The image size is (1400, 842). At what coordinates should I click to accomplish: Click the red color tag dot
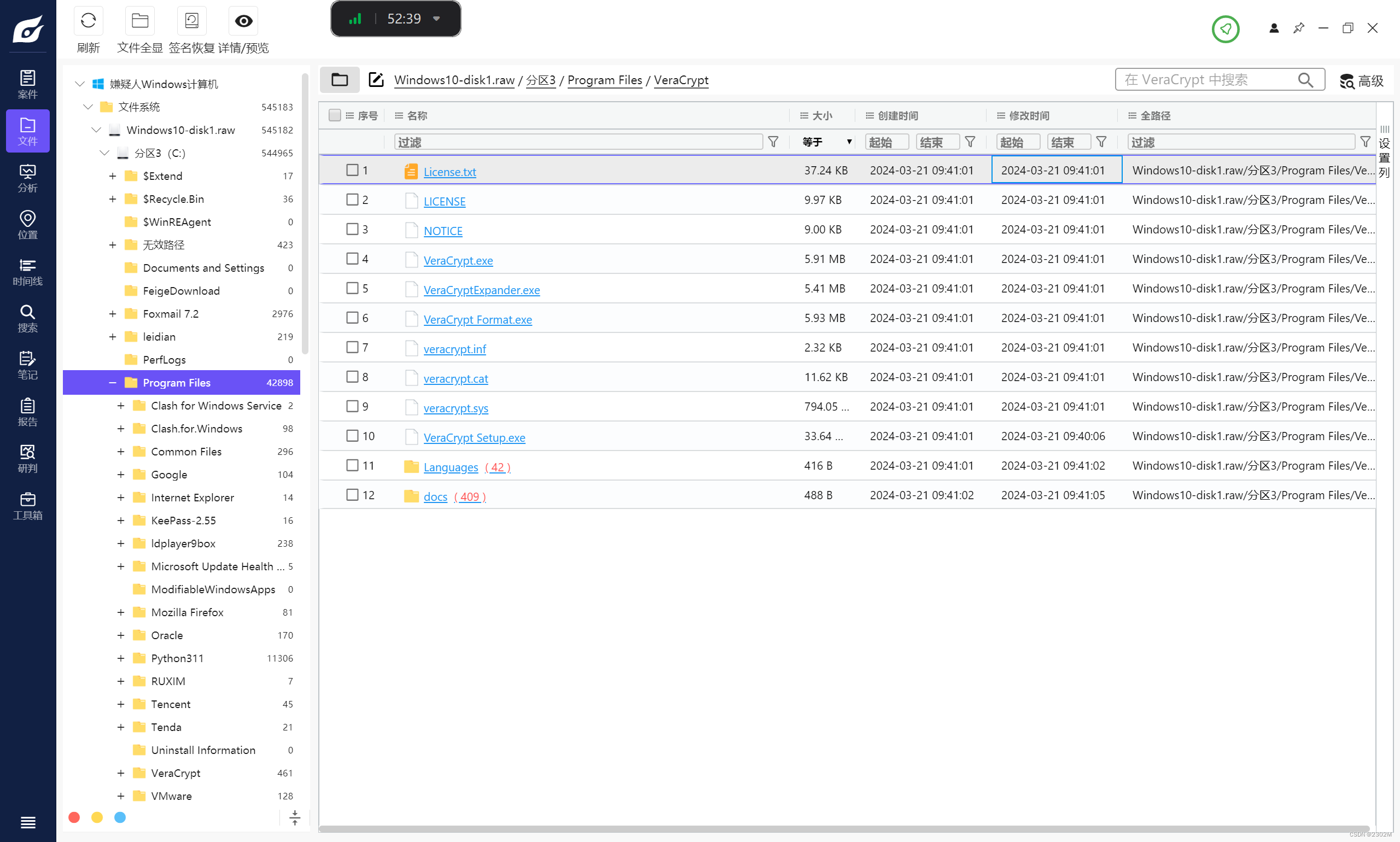coord(74,817)
